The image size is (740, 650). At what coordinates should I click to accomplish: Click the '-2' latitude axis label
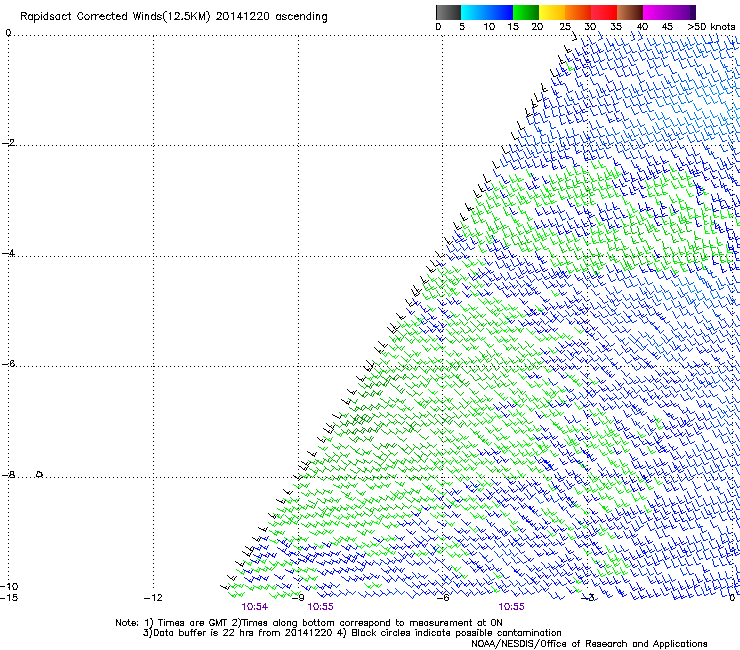click(x=8, y=143)
